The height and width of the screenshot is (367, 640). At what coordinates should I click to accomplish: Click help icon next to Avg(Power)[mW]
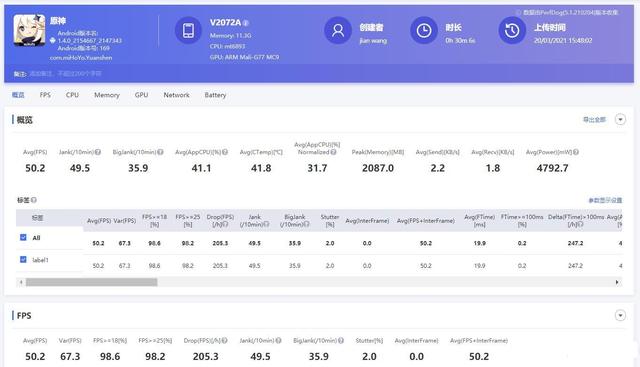[x=576, y=152]
